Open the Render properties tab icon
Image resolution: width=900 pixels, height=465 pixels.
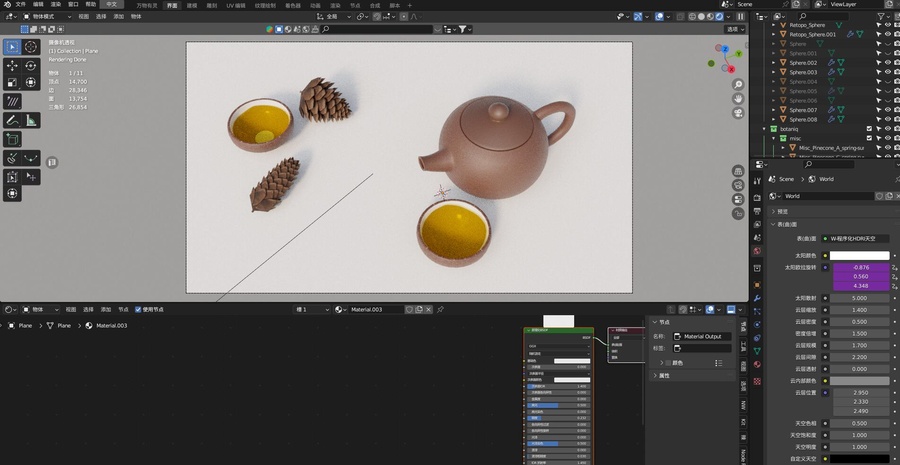tap(757, 197)
